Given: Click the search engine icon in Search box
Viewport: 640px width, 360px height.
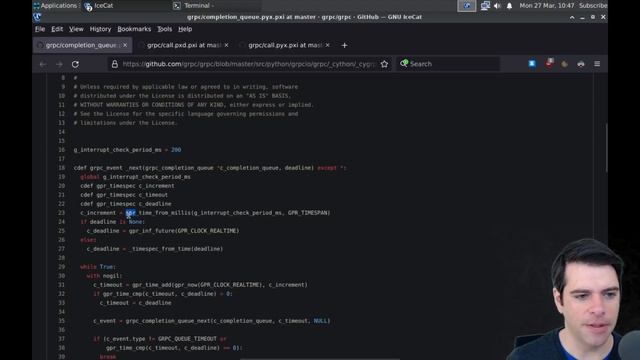Looking at the screenshot, I should pyautogui.click(x=404, y=63).
